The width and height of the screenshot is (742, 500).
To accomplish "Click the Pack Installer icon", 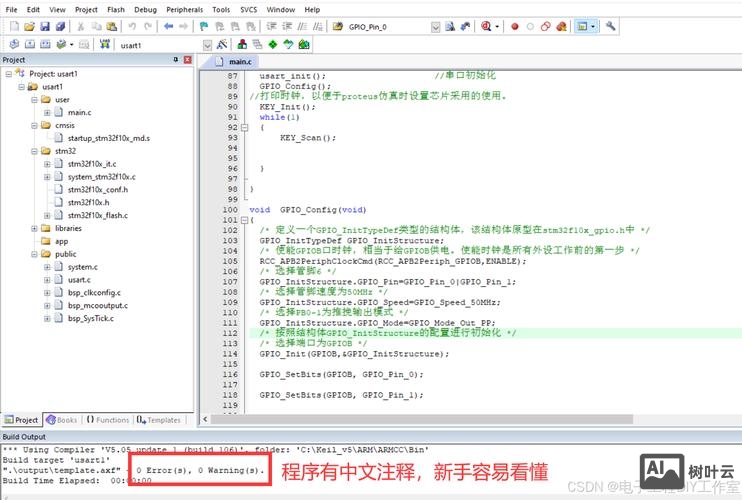I will pyautogui.click(x=304, y=44).
